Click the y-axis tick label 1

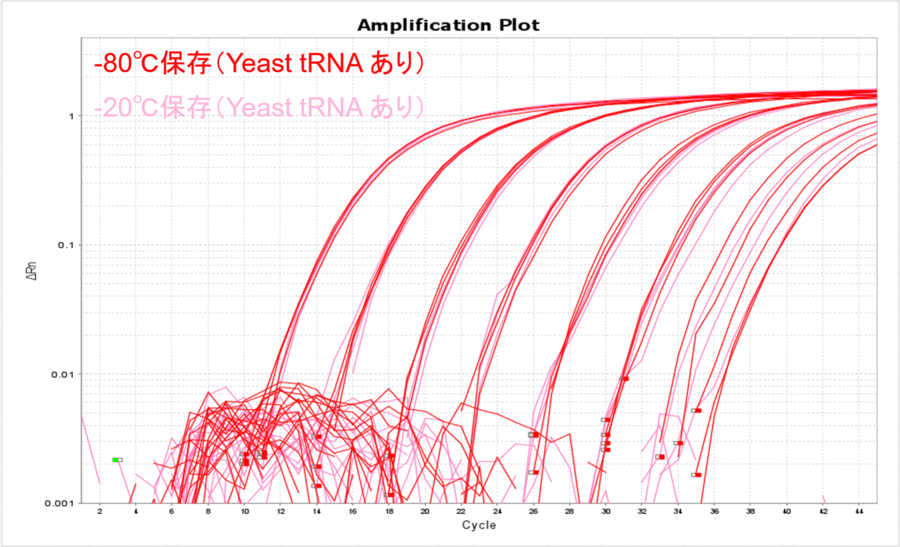(71, 117)
